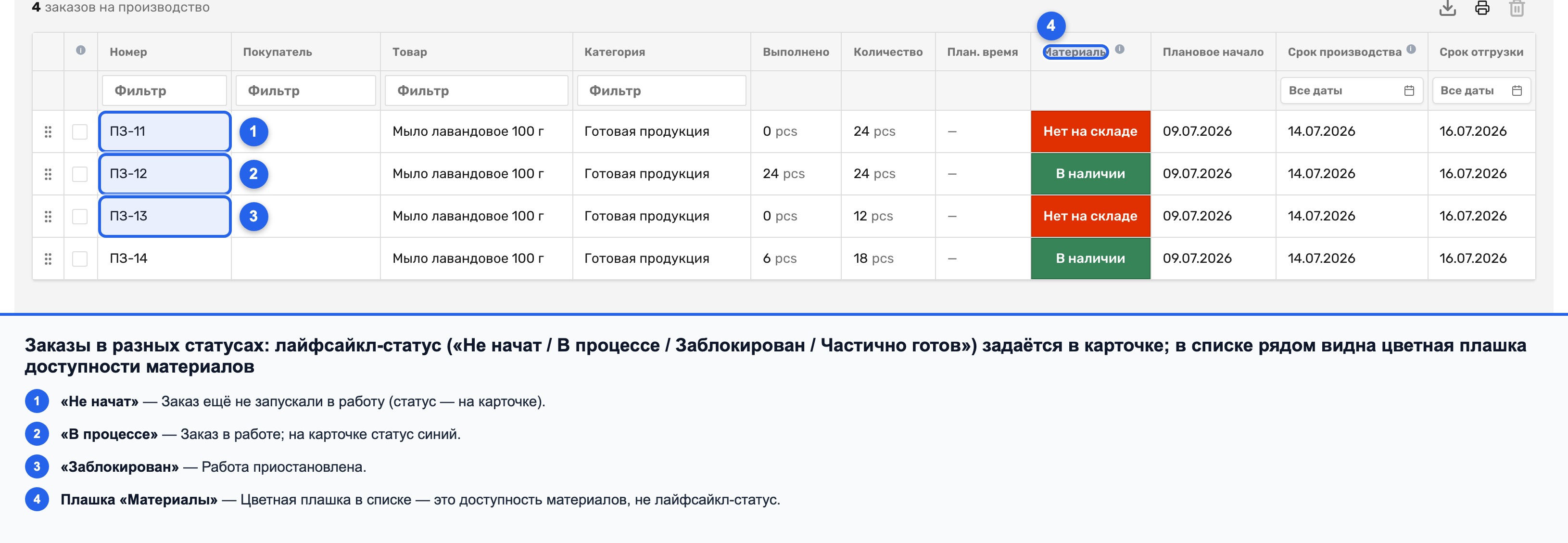This screenshot has width=1568, height=543.
Task: Click the print icon above the table
Action: [1482, 9]
